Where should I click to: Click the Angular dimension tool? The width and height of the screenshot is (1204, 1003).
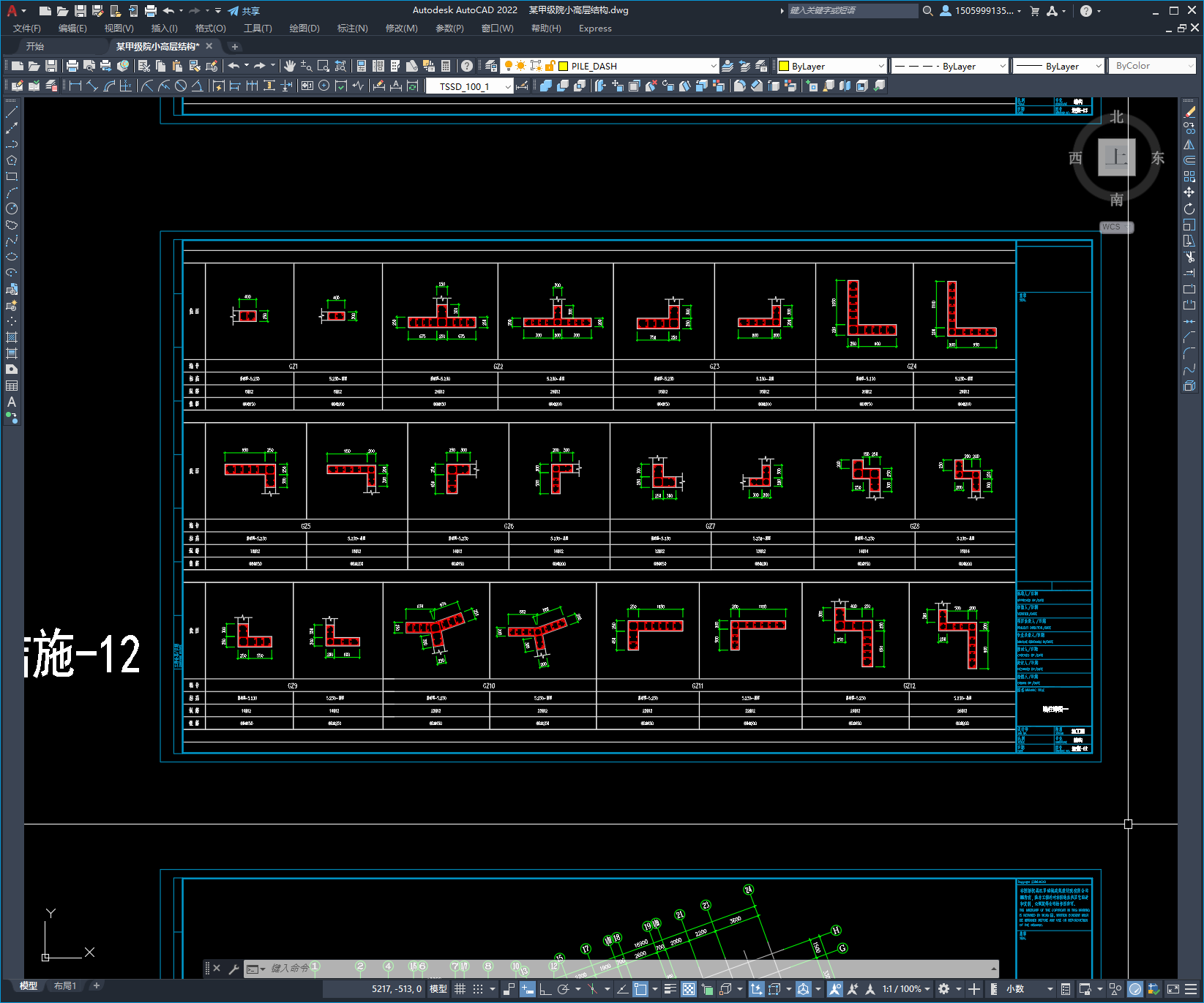pos(197,86)
